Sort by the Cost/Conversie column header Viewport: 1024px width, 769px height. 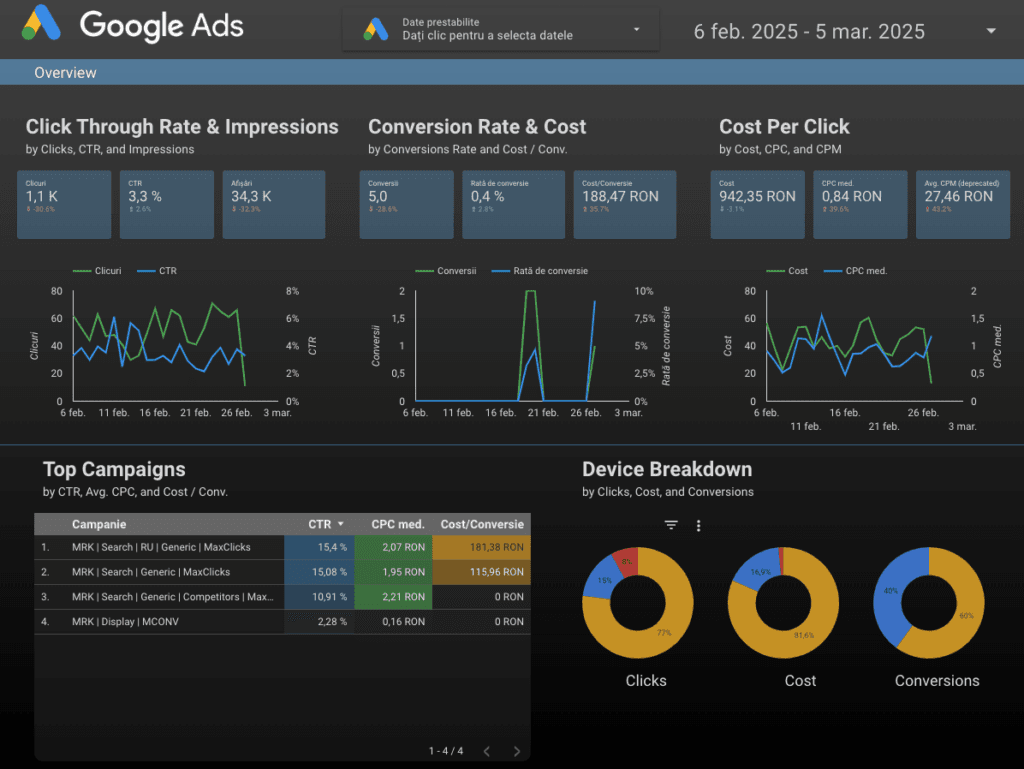482,524
